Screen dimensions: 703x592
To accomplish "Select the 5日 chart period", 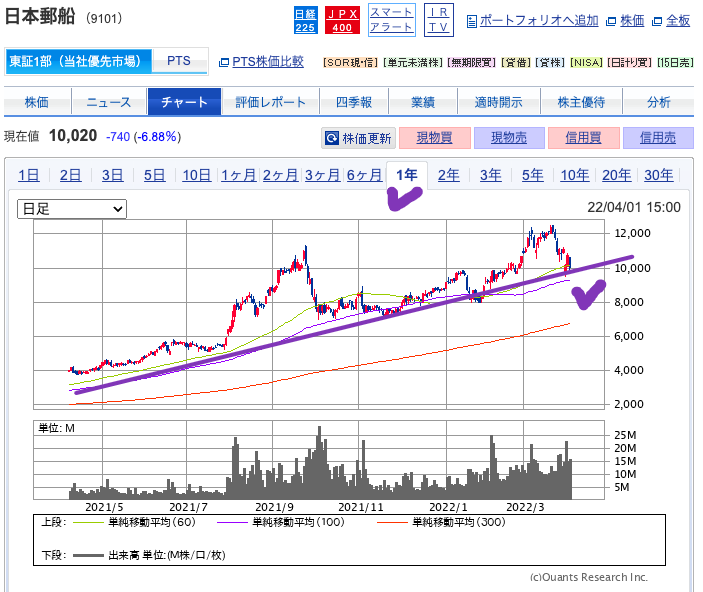I will tap(155, 175).
